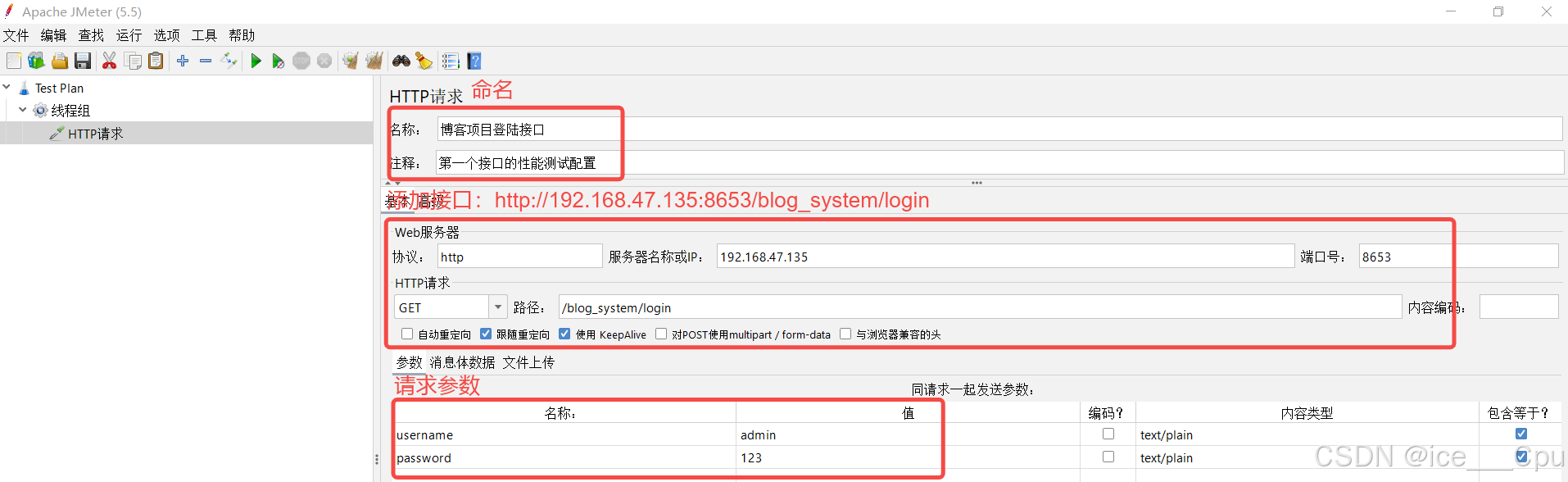
Task: Click the Reset Search yellow brush icon
Action: tap(424, 61)
